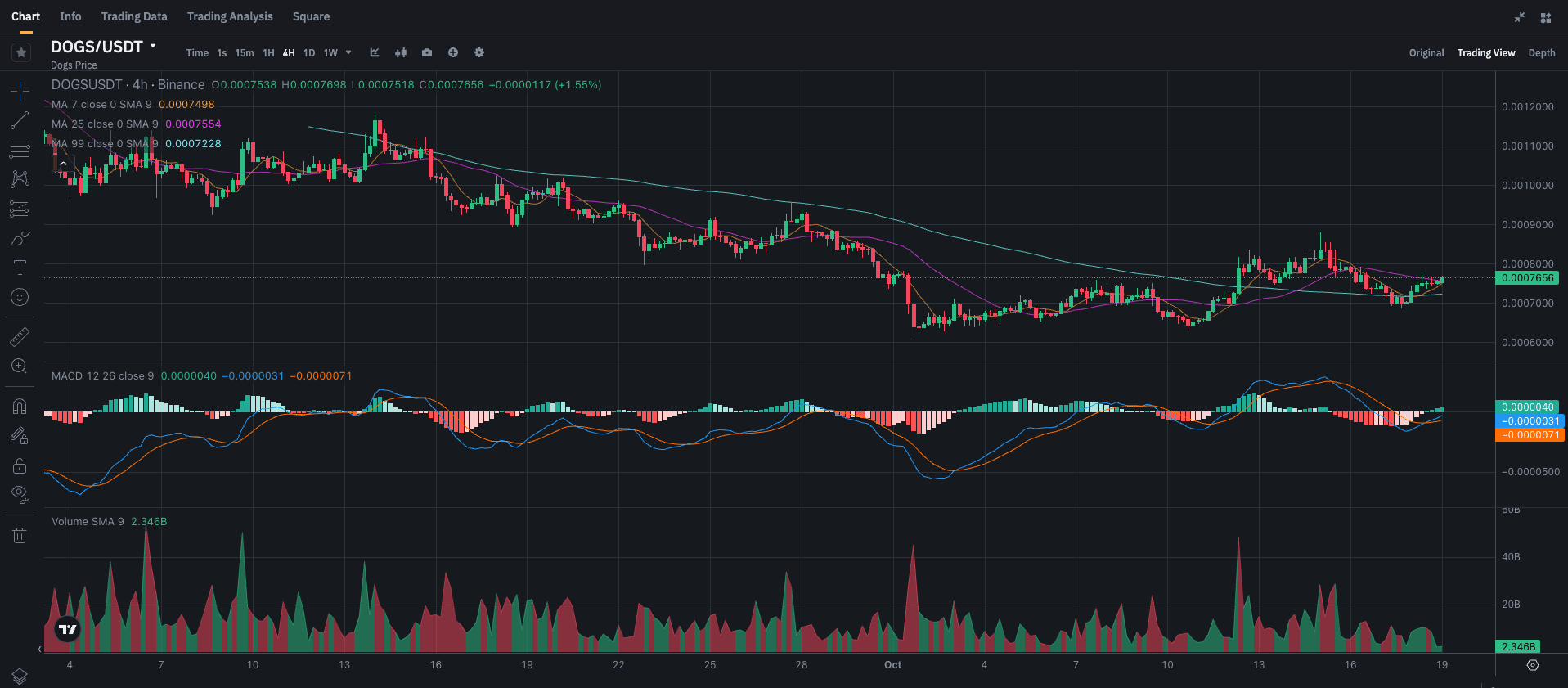
Task: Open the technical indicators icon in toolbar
Action: pyautogui.click(x=375, y=52)
